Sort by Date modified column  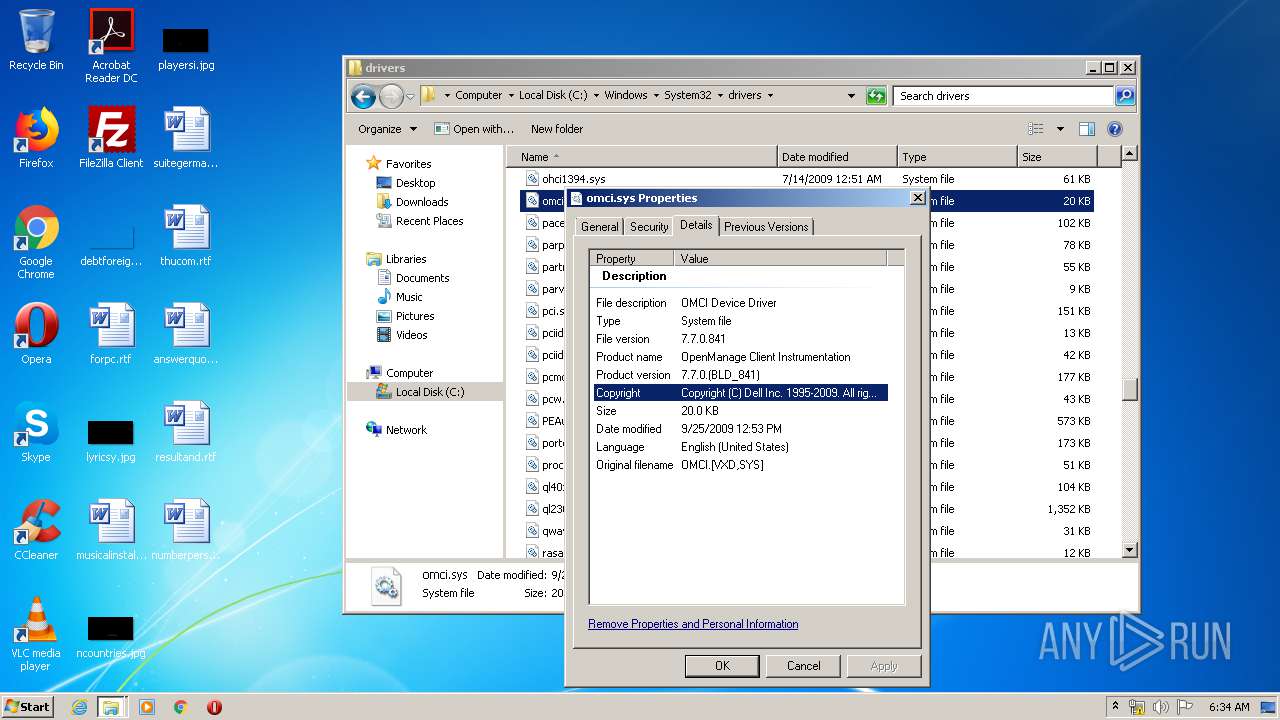tap(836, 157)
